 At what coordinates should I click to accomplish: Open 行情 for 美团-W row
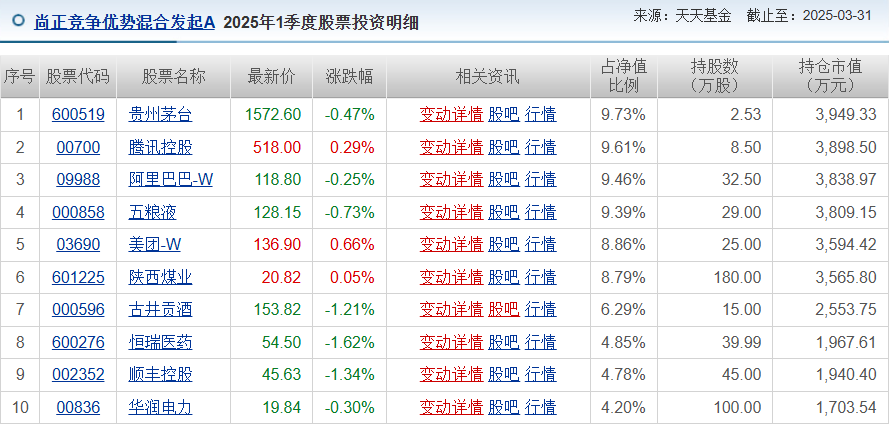(x=540, y=245)
